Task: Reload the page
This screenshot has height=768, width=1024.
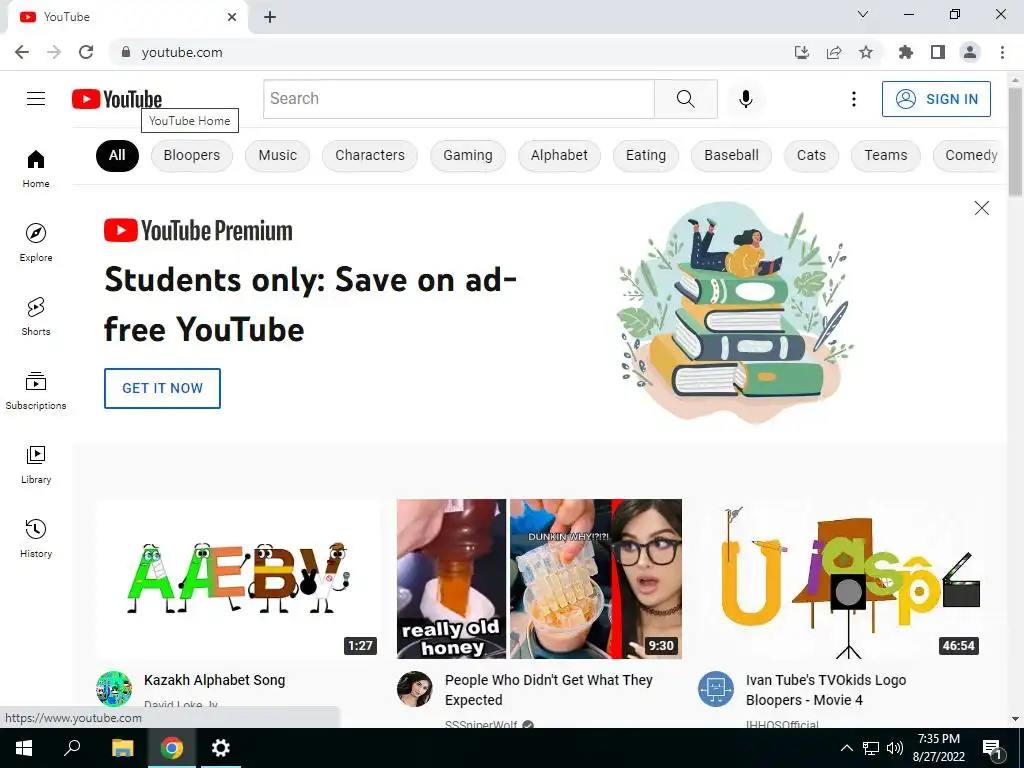Action: click(x=86, y=52)
